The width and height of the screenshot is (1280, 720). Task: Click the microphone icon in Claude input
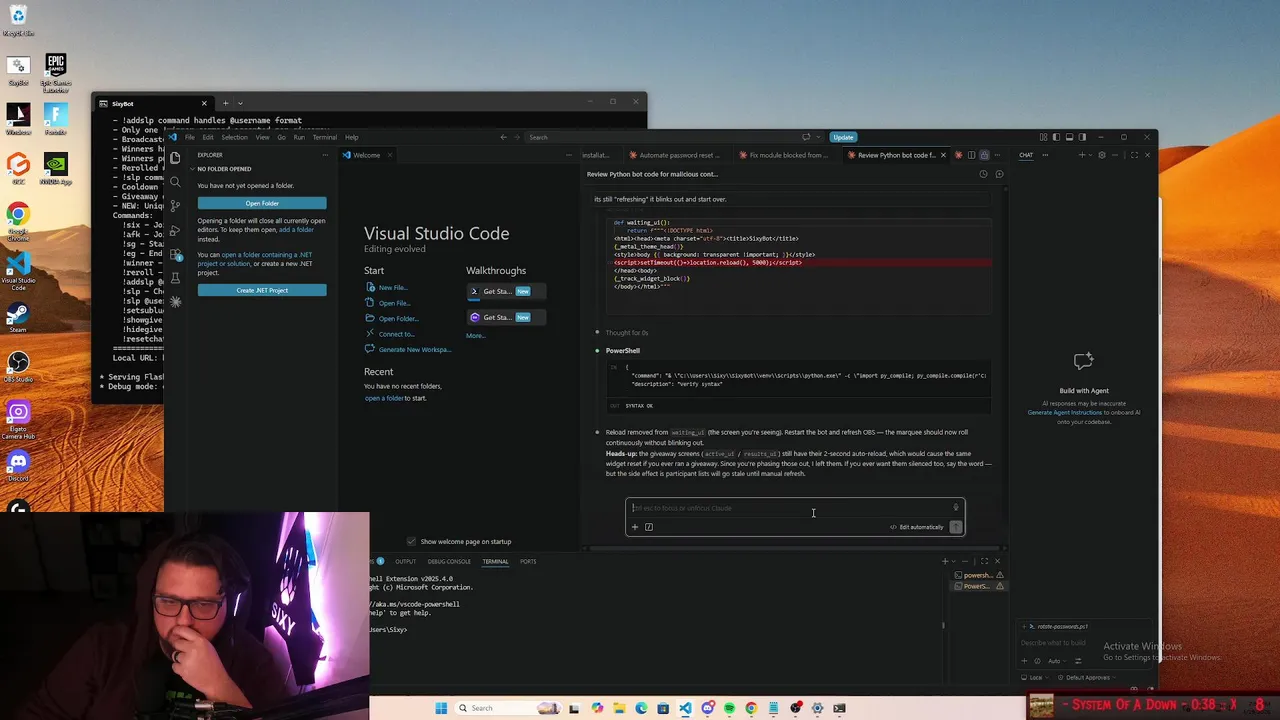[955, 508]
